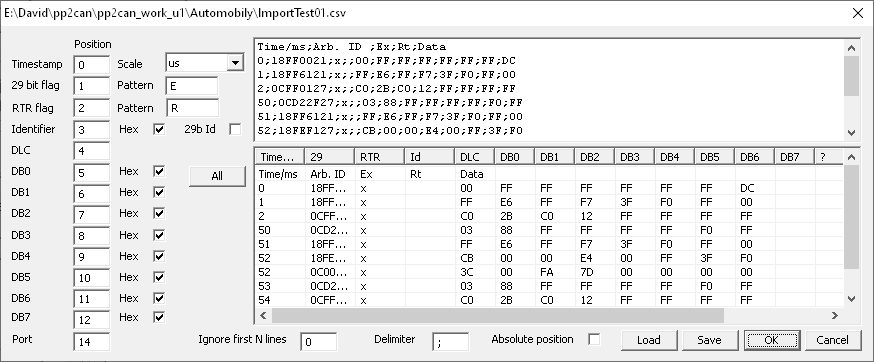Click the All button

217,176
